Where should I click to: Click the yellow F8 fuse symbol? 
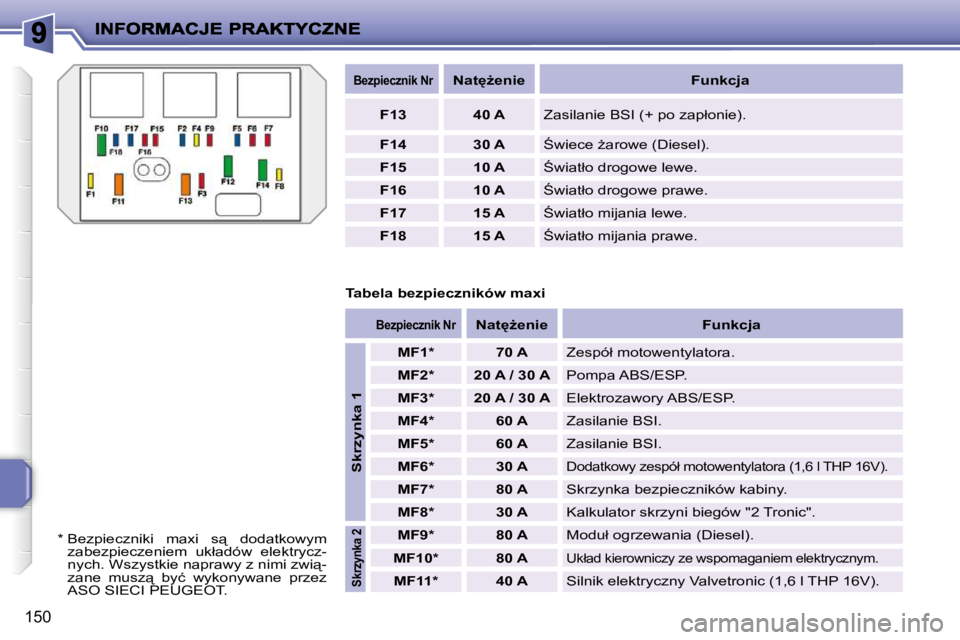click(x=279, y=175)
